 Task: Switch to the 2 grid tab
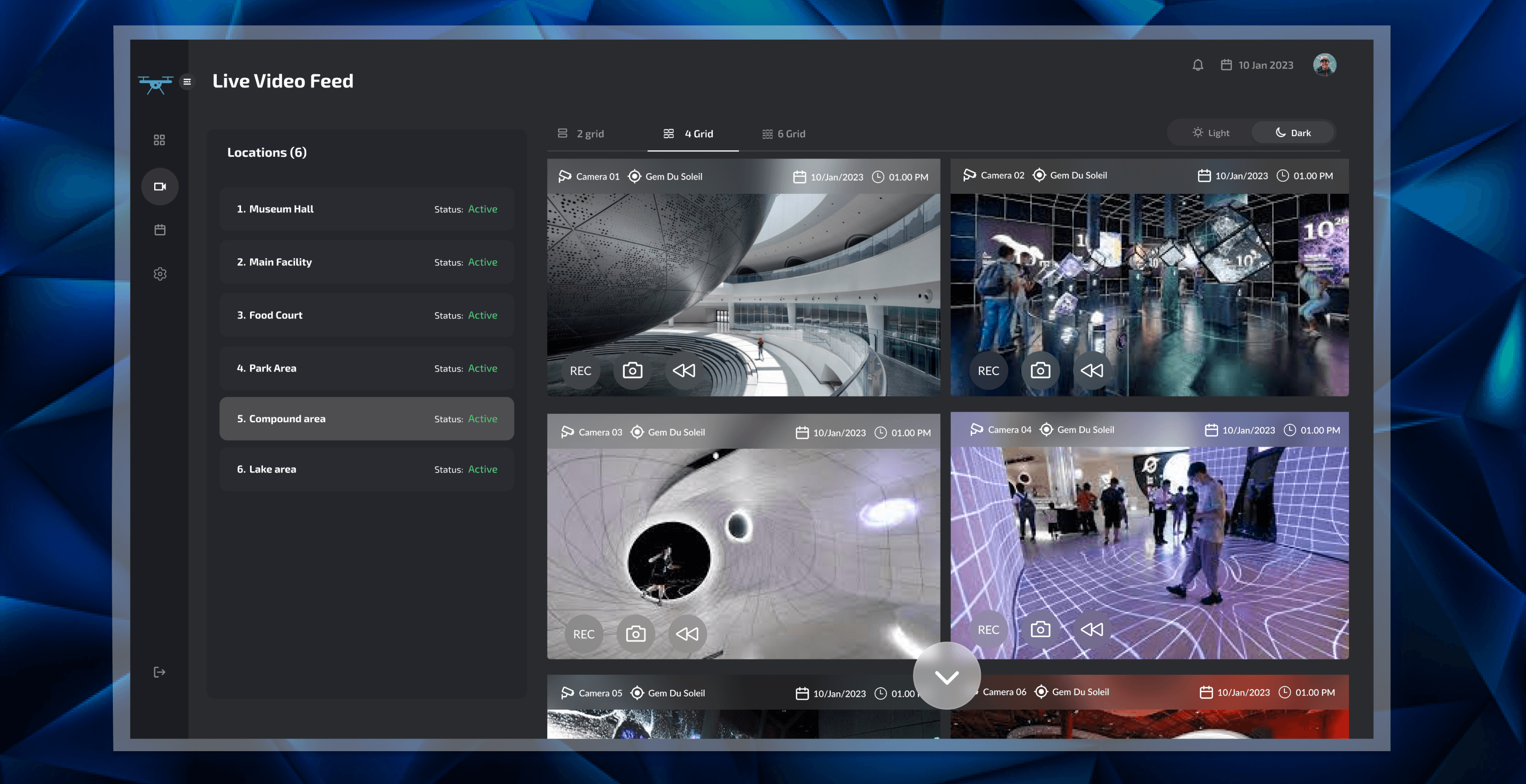(x=581, y=134)
